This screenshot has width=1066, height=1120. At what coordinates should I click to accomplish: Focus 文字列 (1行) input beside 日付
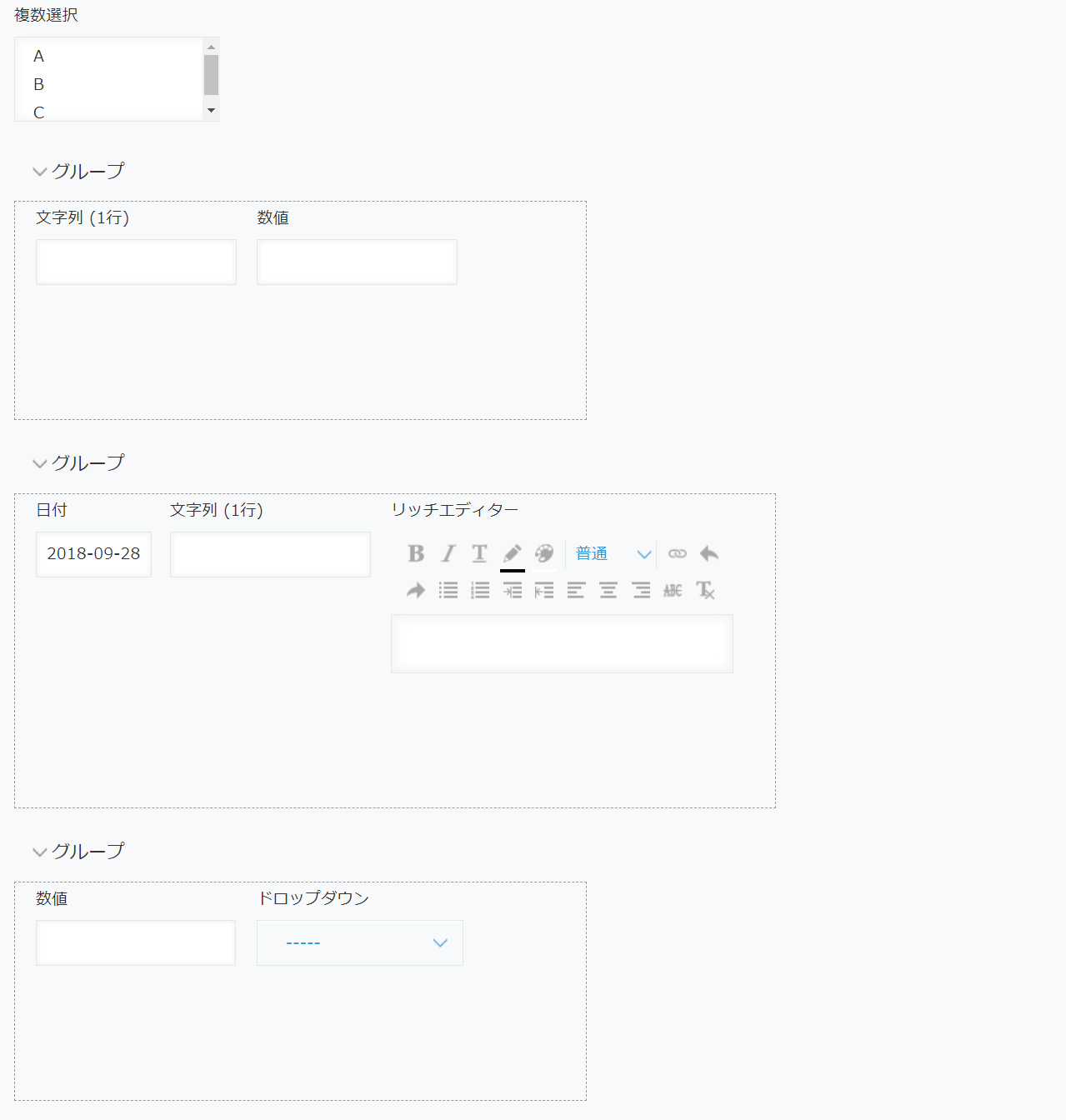point(270,554)
